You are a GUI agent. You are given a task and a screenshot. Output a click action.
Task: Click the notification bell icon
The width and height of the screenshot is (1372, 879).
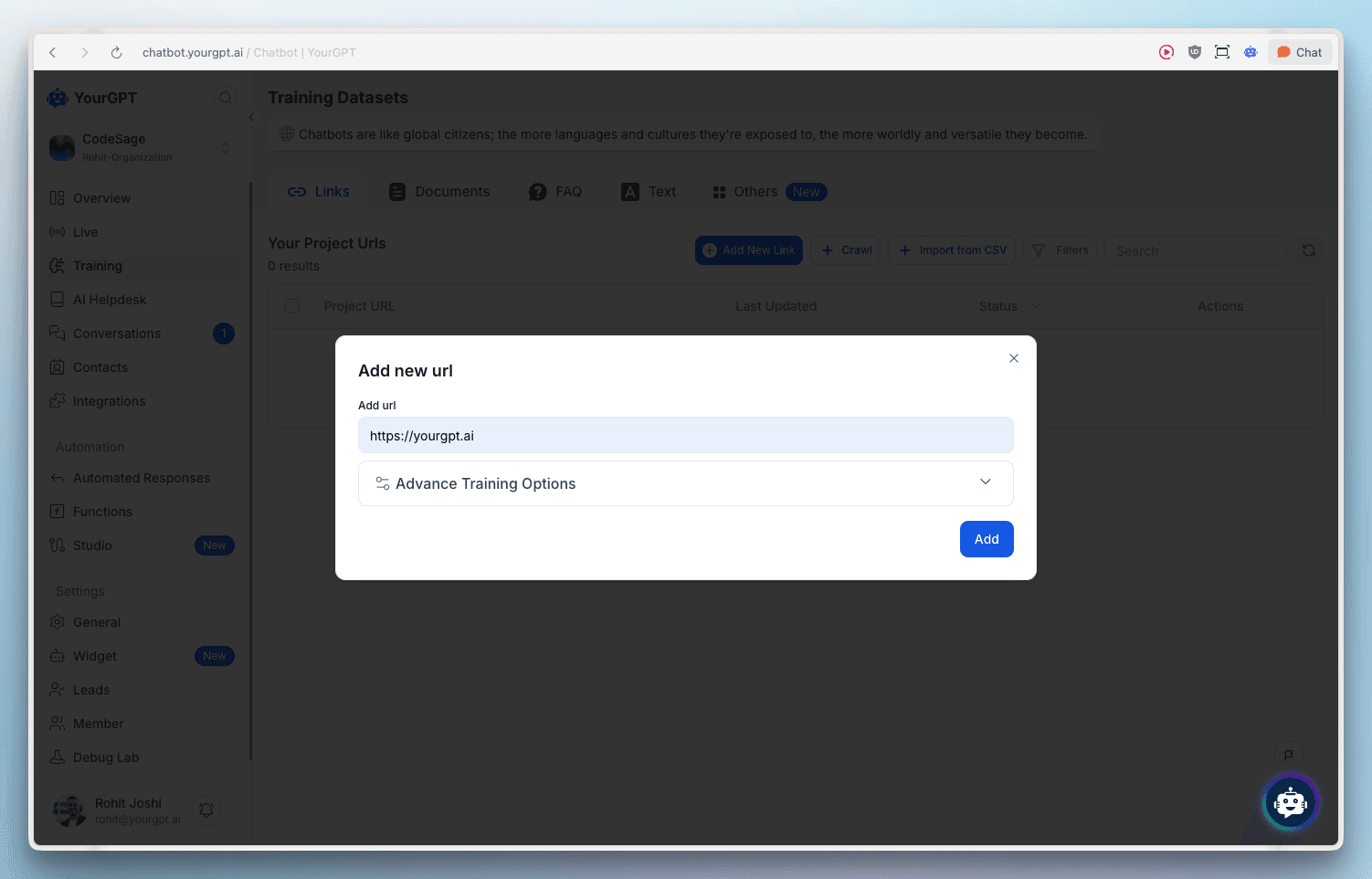(x=206, y=810)
